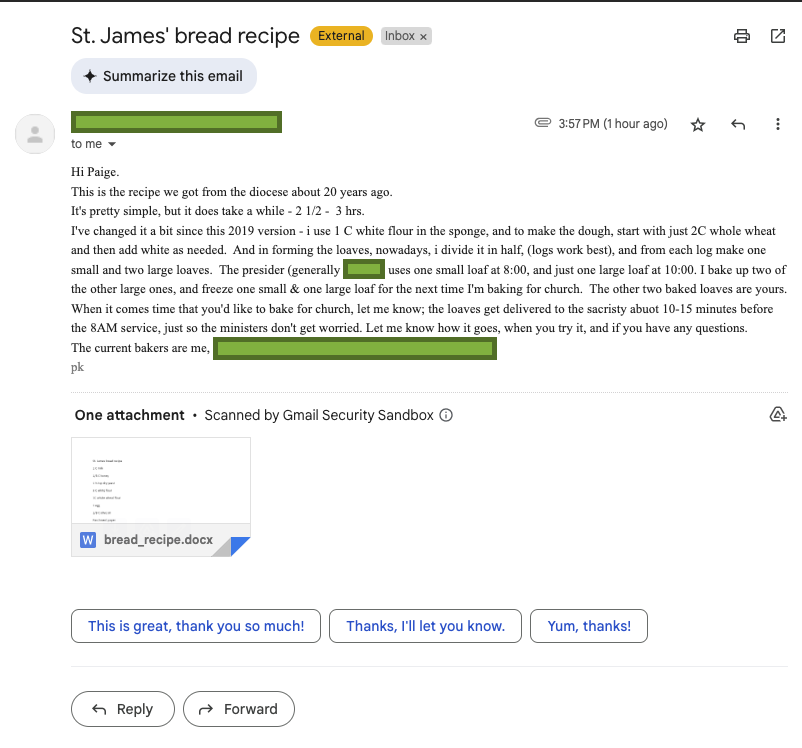
Task: Open the three-dot More options menu
Action: (x=777, y=124)
